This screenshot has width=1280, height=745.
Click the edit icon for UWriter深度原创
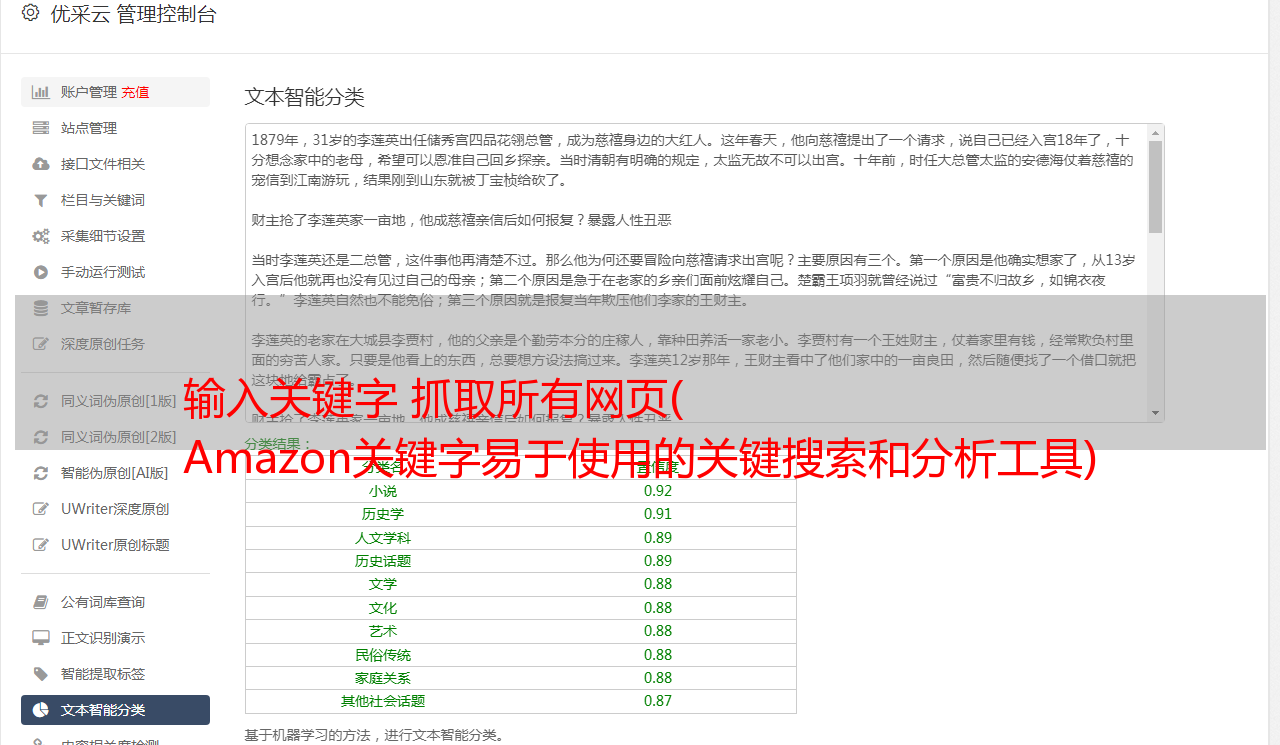point(41,509)
